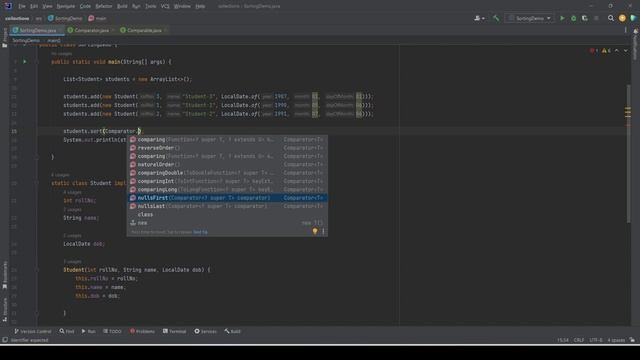This screenshot has width=640, height=360.
Task: Go to previous highlighted error arrow
Action: click(617, 51)
